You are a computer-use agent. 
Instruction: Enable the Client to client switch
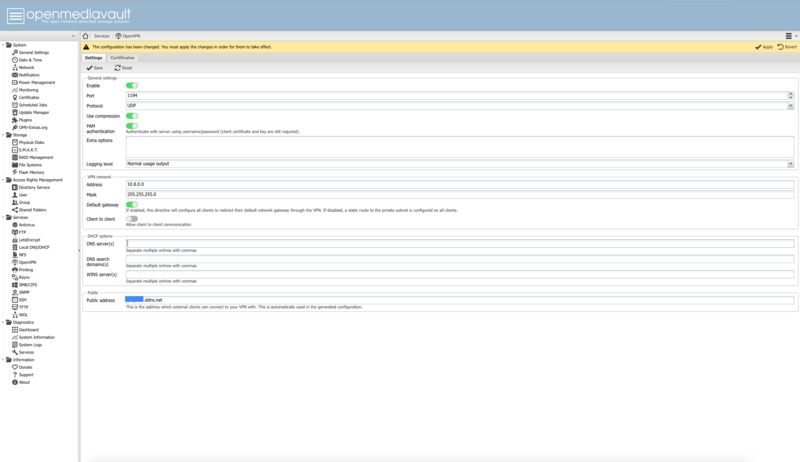131,219
